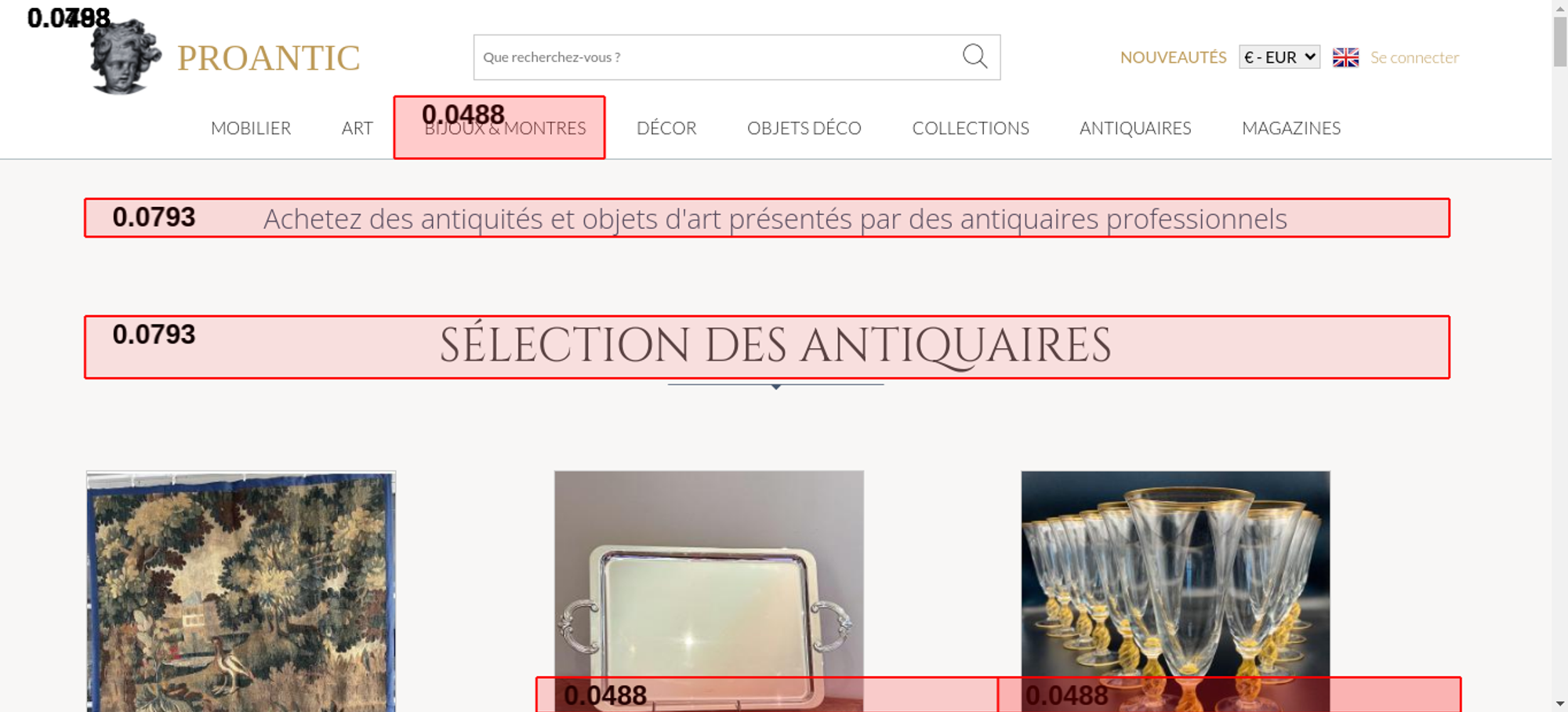1568x712 pixels.
Task: Open the gold-rimmed crystal glasses thumbnail
Action: pyautogui.click(x=1175, y=572)
